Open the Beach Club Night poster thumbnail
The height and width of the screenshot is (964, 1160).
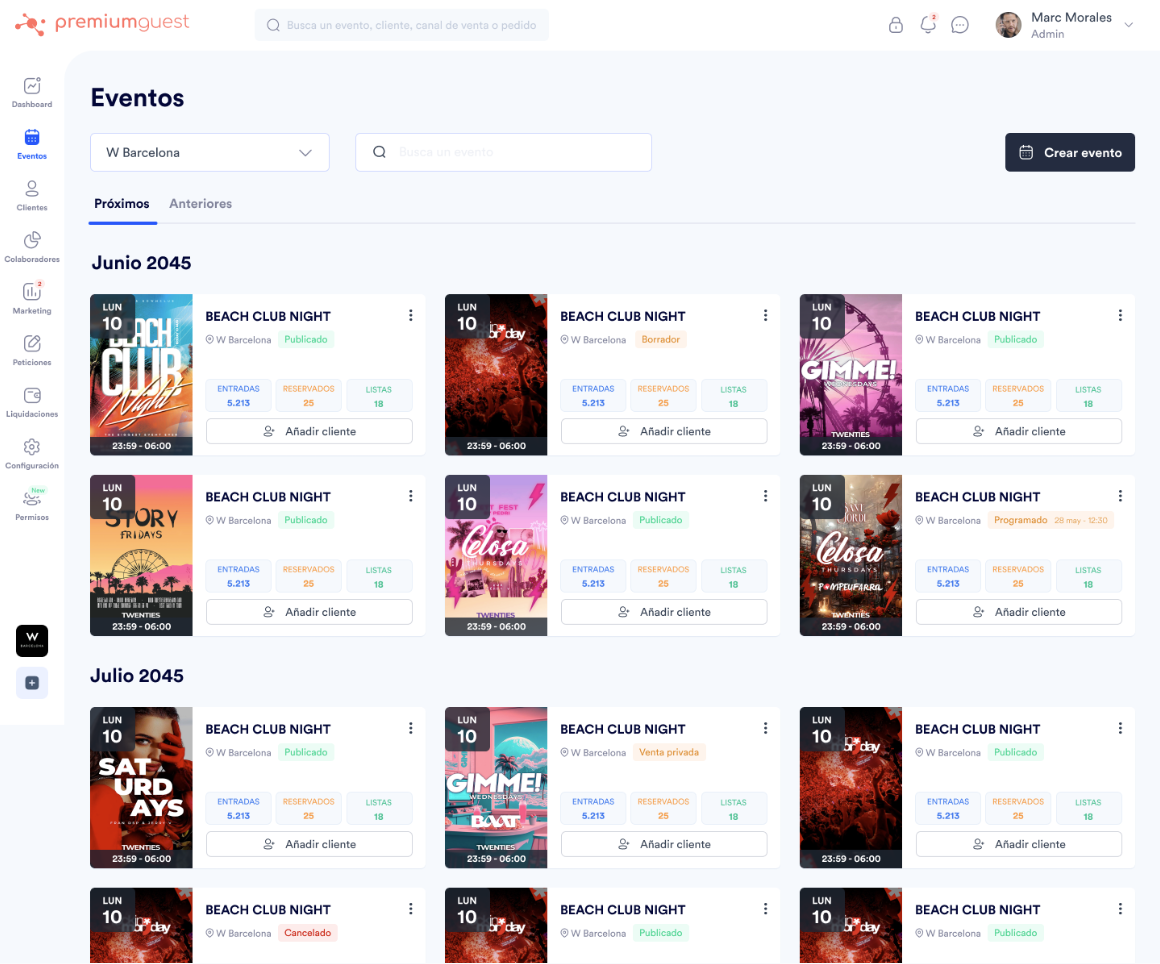(x=141, y=374)
